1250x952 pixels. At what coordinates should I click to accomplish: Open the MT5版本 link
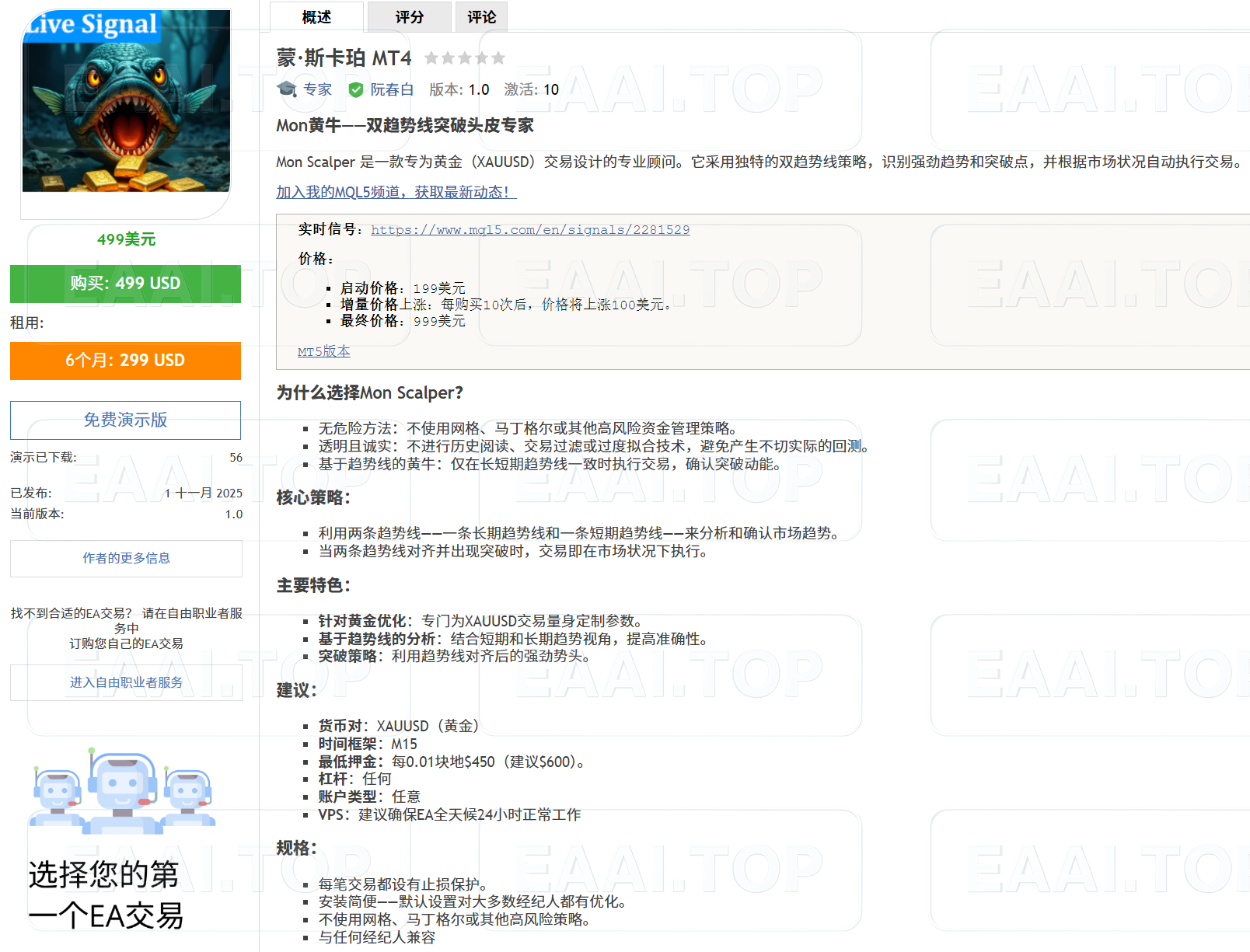[x=323, y=351]
